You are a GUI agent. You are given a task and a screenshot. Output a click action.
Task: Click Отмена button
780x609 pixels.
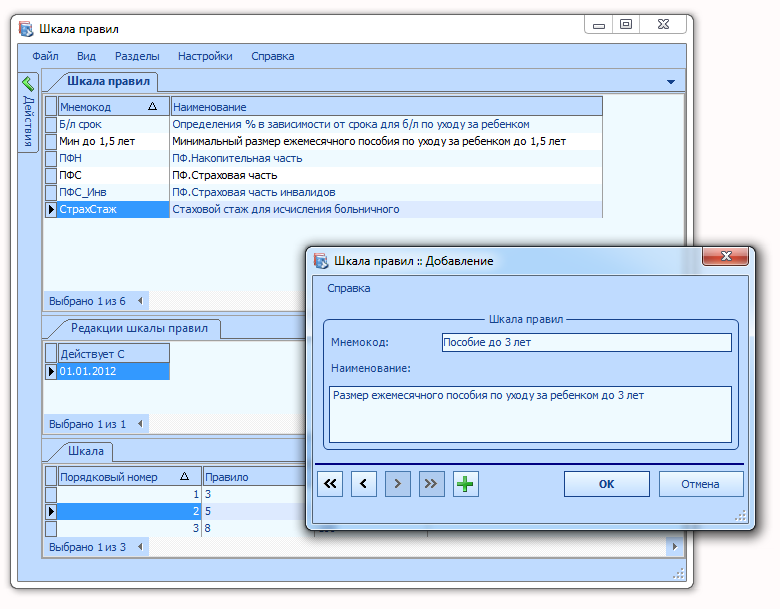700,484
